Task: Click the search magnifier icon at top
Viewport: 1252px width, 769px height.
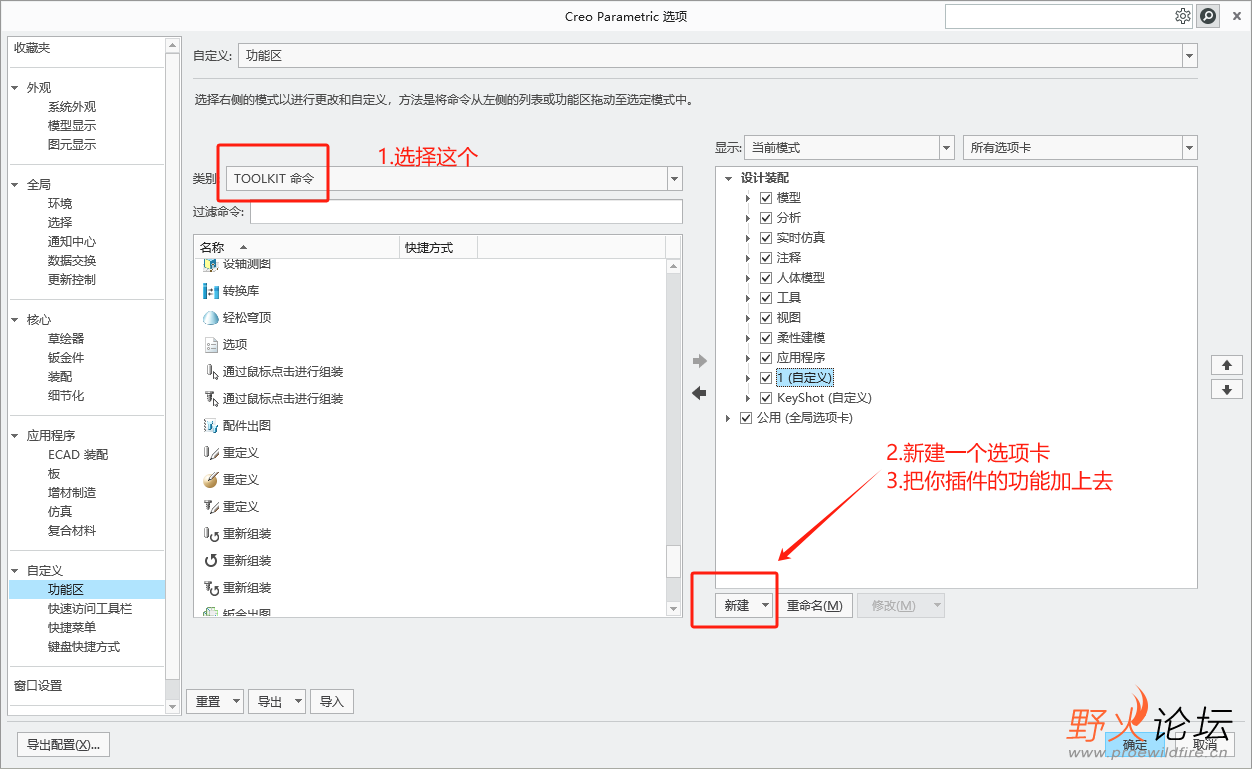Action: click(1208, 16)
